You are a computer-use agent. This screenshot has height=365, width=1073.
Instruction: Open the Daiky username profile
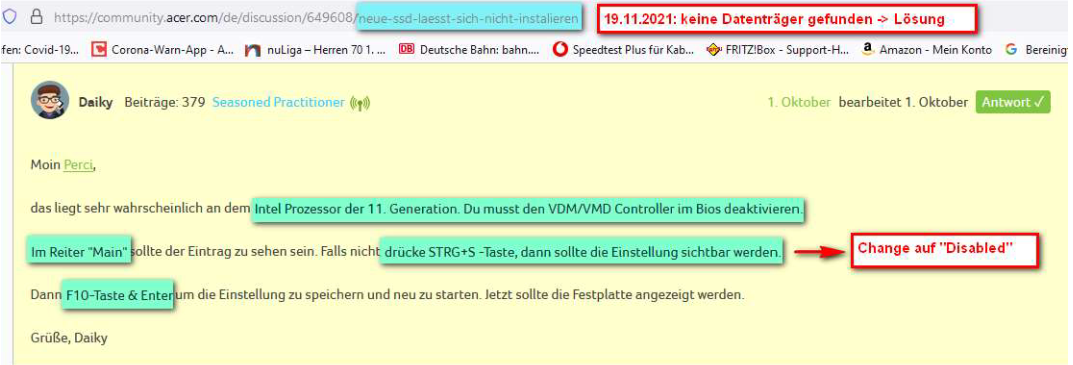96,103
